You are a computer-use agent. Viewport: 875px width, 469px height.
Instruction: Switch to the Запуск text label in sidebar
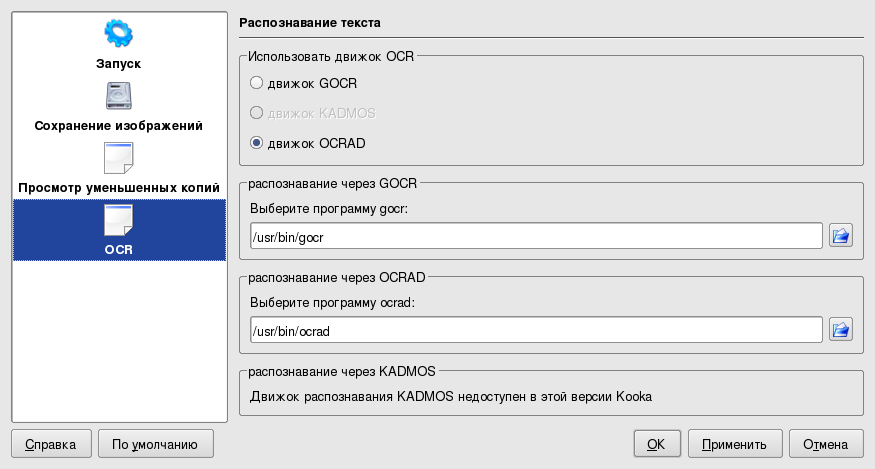coord(119,64)
